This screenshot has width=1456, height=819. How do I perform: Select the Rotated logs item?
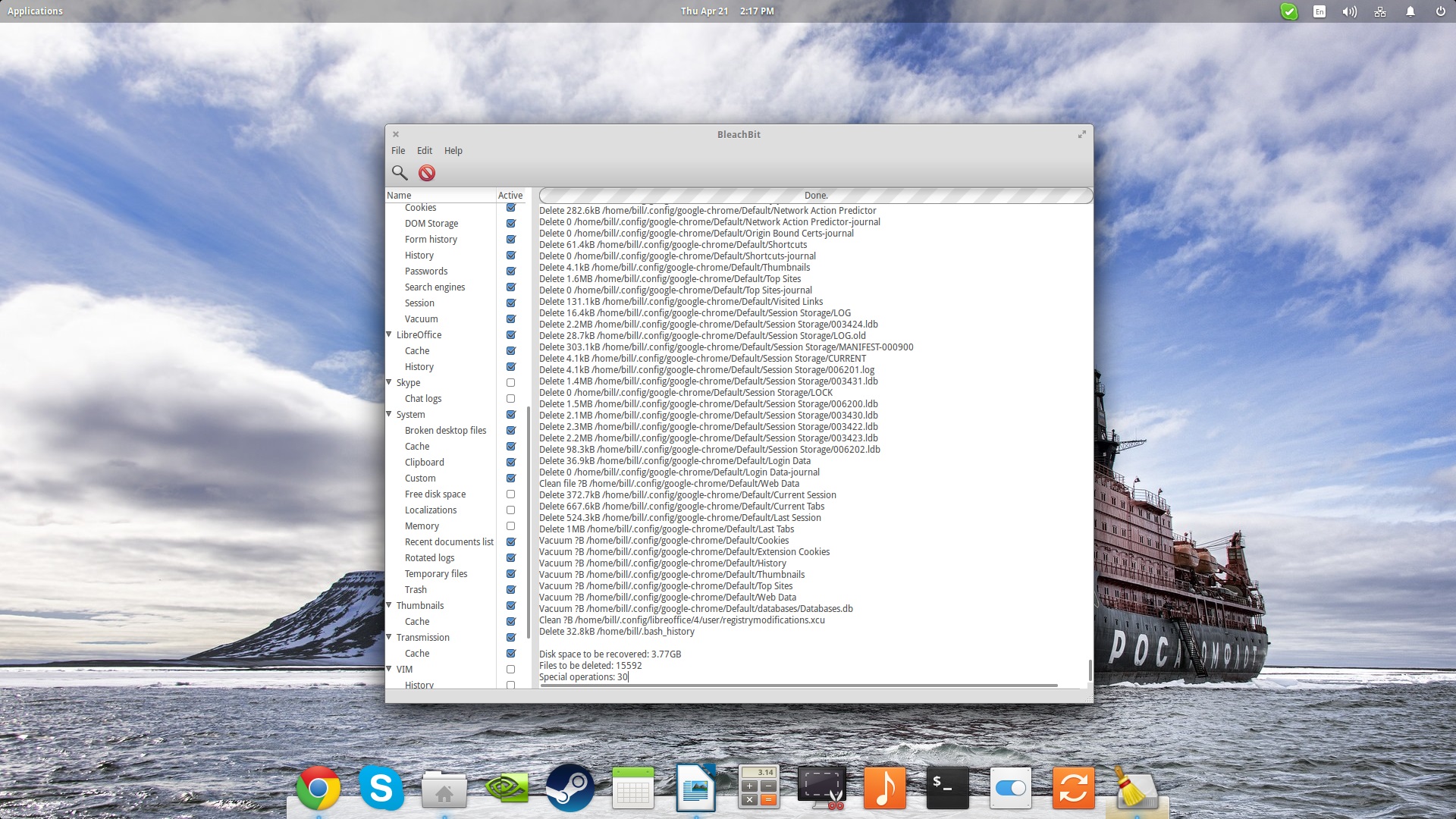tap(430, 558)
